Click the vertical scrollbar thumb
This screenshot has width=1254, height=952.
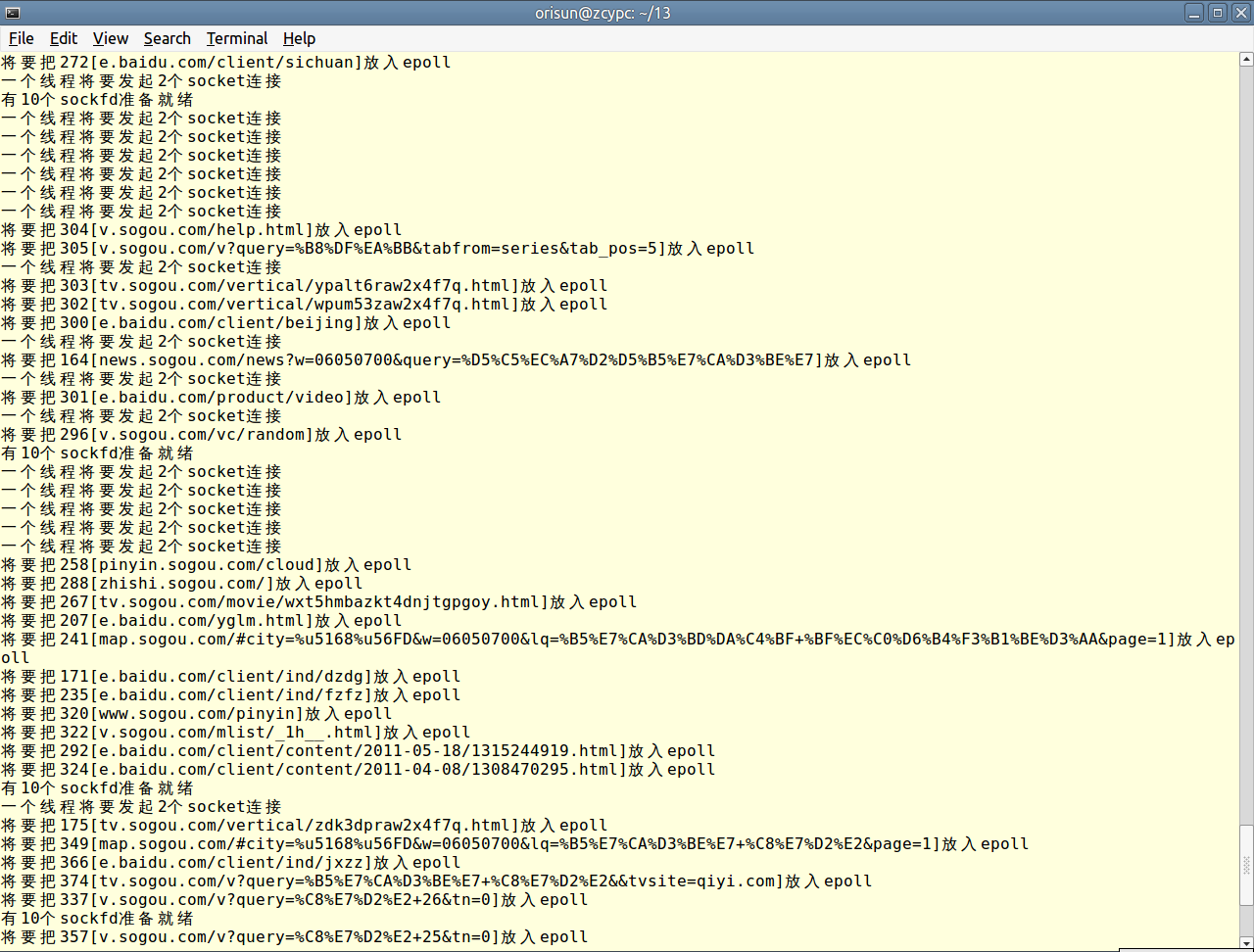pyautogui.click(x=1246, y=865)
